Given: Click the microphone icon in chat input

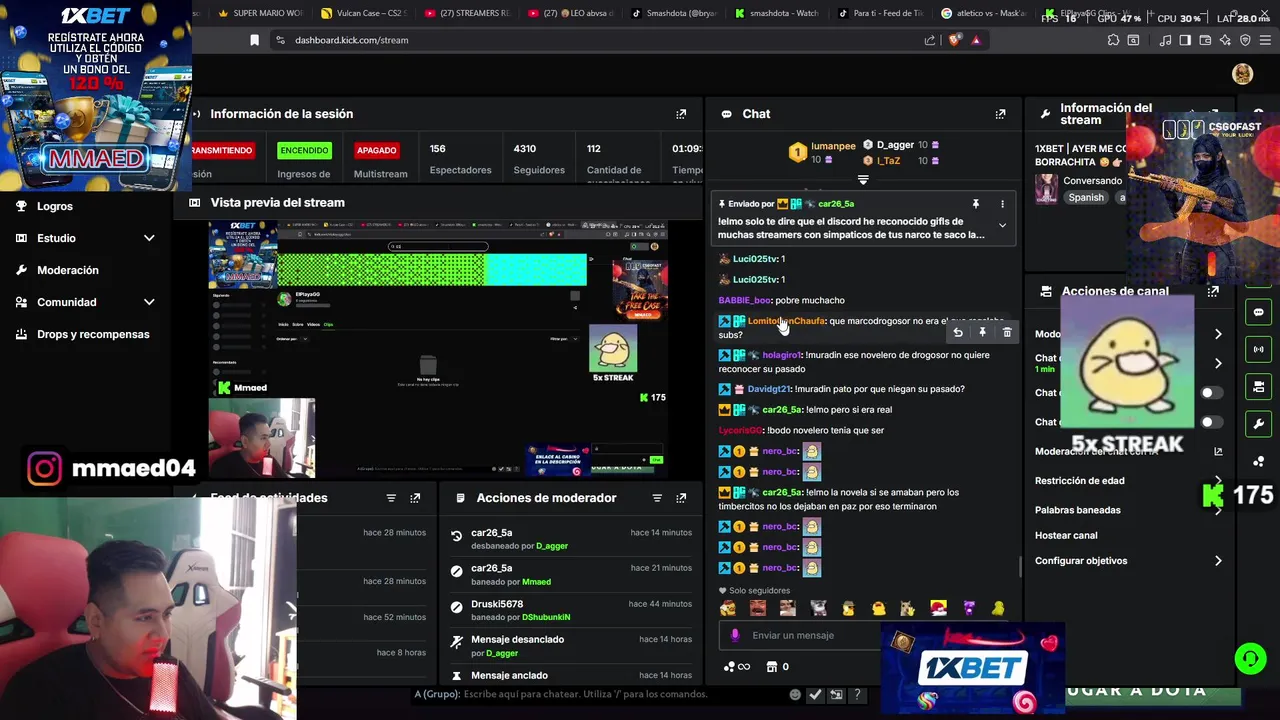Looking at the screenshot, I should pos(735,635).
